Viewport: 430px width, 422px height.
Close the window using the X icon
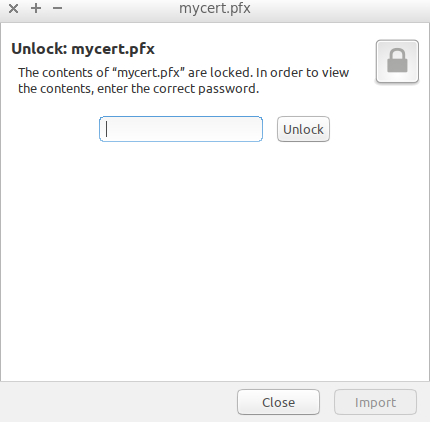(14, 8)
